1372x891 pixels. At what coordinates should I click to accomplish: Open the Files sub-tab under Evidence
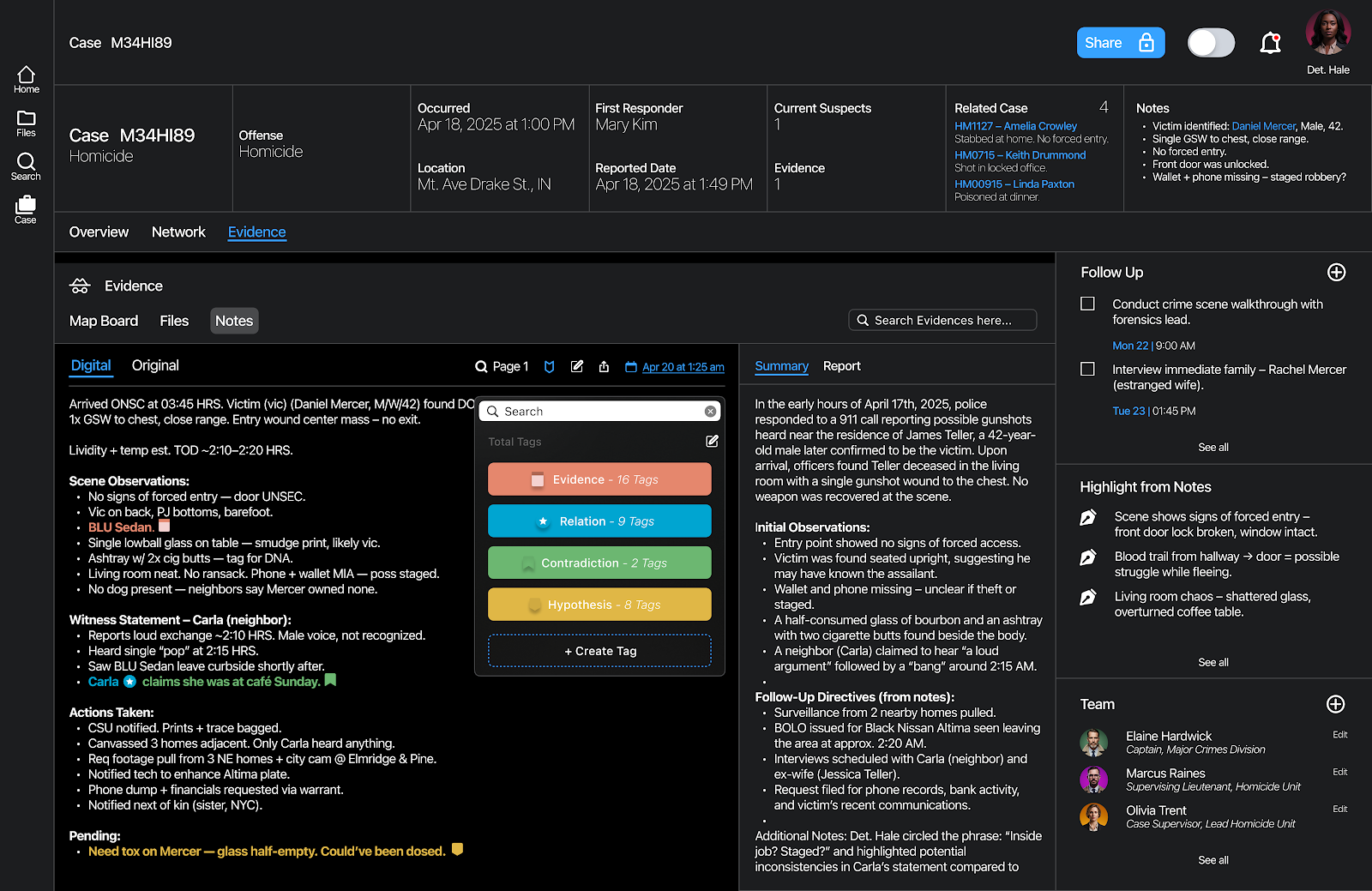click(174, 321)
